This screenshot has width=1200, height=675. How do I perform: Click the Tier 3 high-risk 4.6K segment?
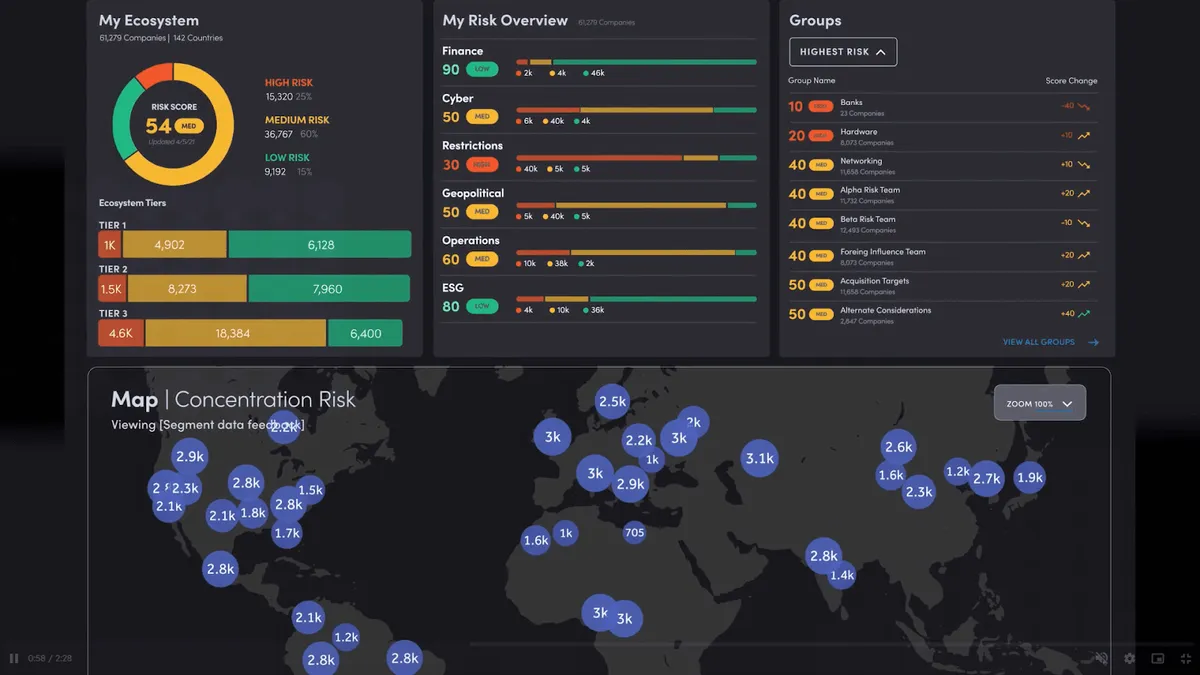(x=121, y=333)
